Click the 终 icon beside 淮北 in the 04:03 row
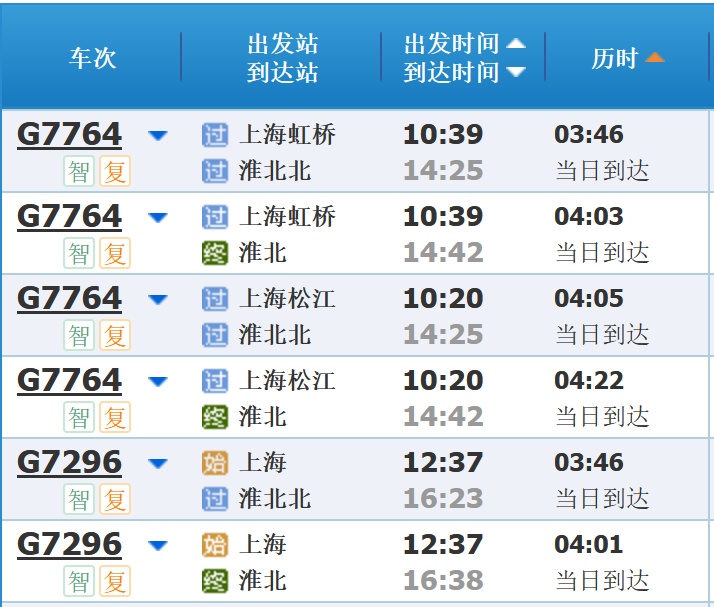 point(215,252)
